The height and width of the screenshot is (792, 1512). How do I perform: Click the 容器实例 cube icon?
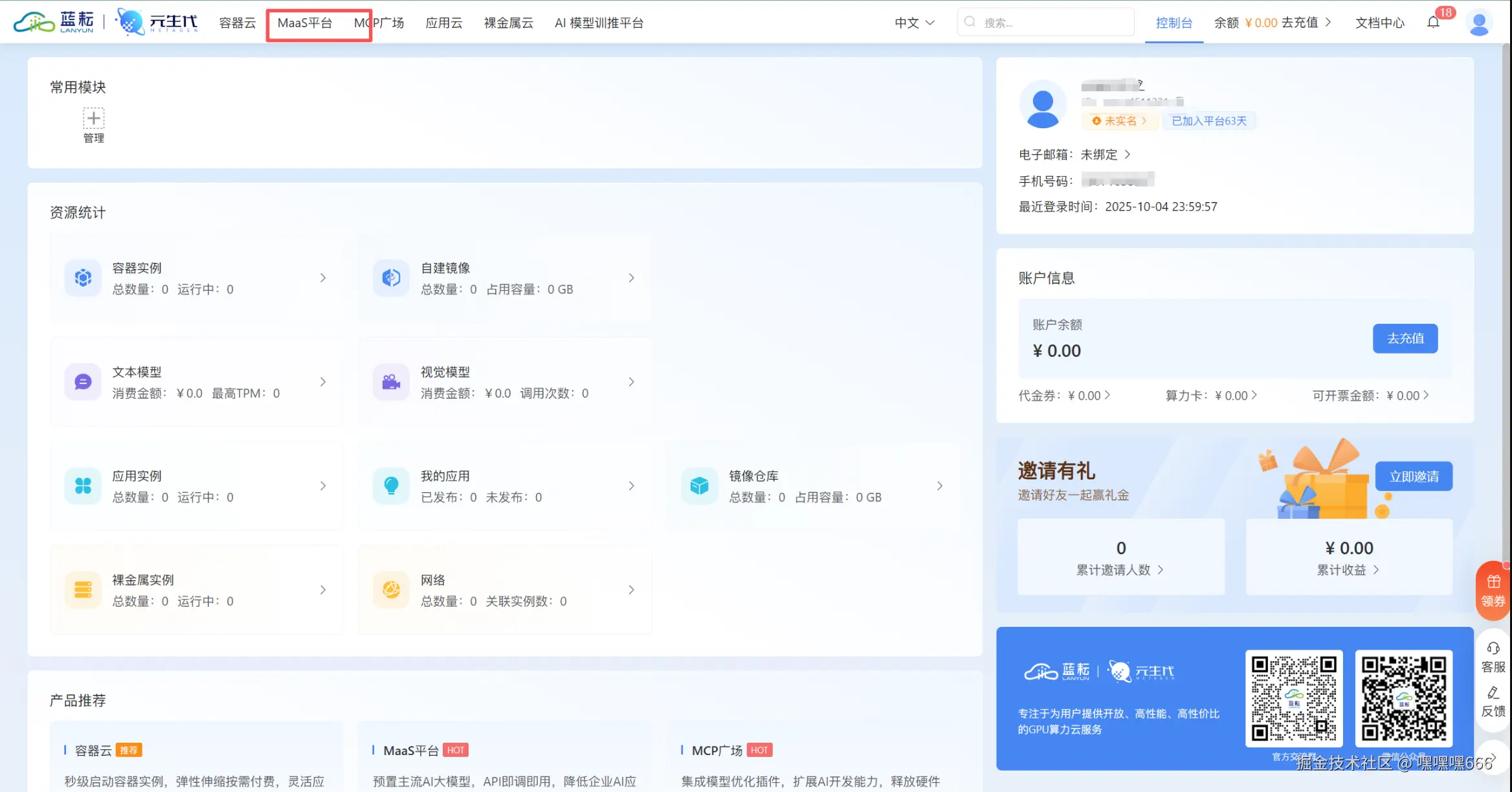[x=83, y=278]
